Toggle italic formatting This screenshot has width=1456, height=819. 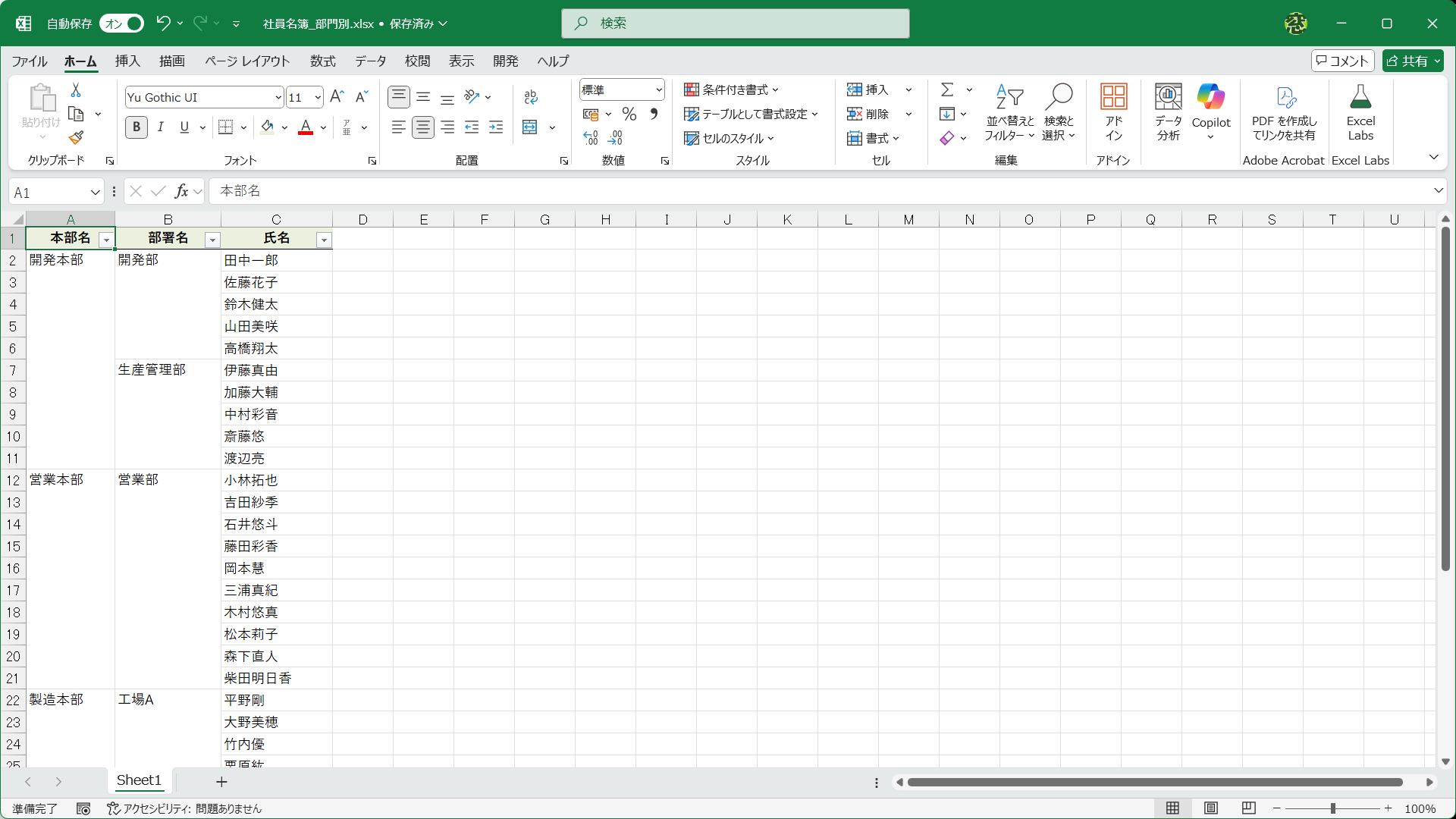coord(161,127)
